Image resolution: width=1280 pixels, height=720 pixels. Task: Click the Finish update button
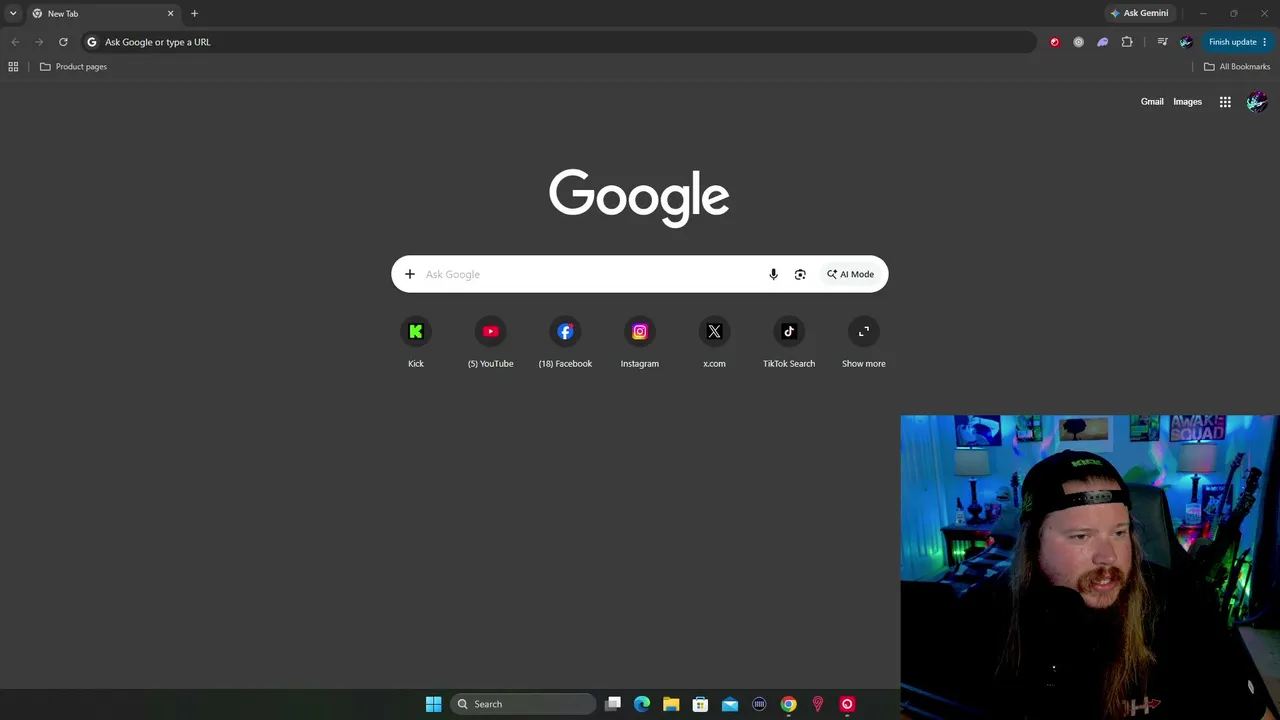click(x=1238, y=42)
